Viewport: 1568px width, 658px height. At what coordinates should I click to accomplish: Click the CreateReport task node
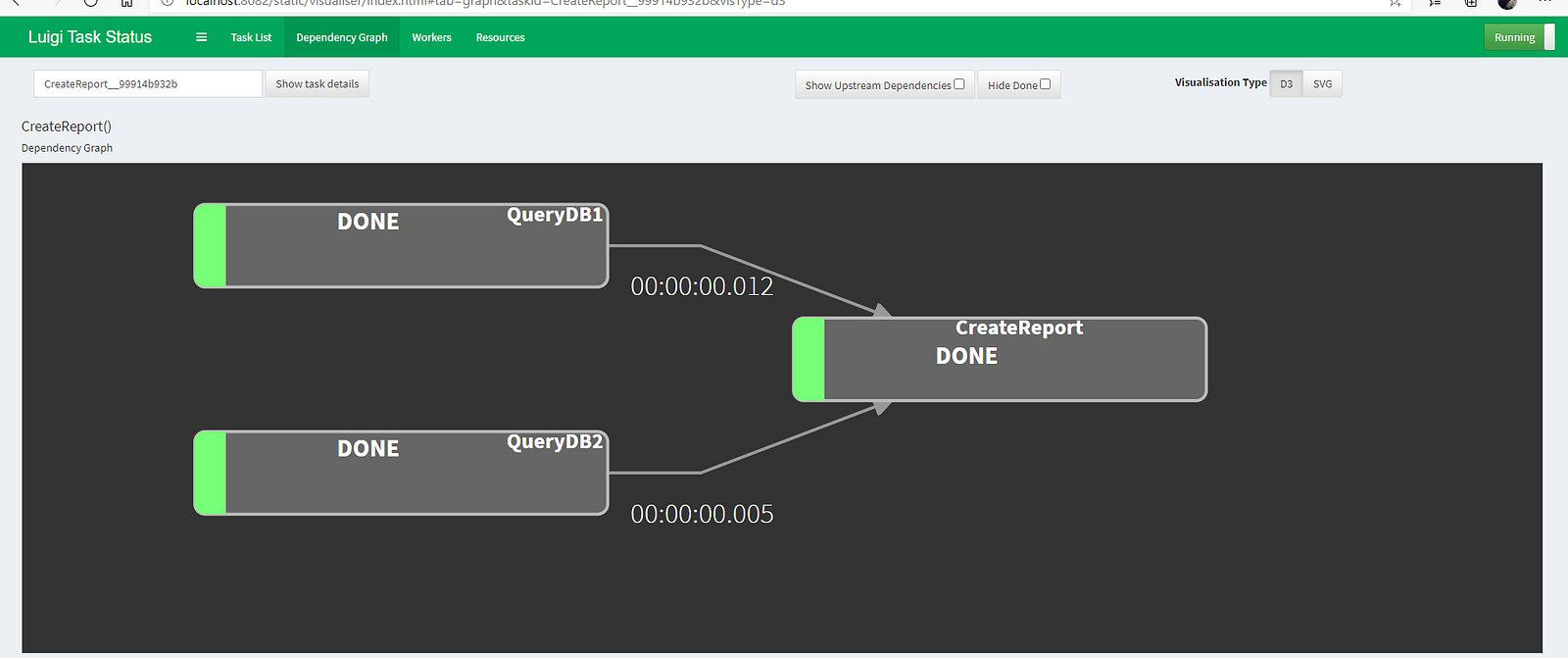[1000, 359]
